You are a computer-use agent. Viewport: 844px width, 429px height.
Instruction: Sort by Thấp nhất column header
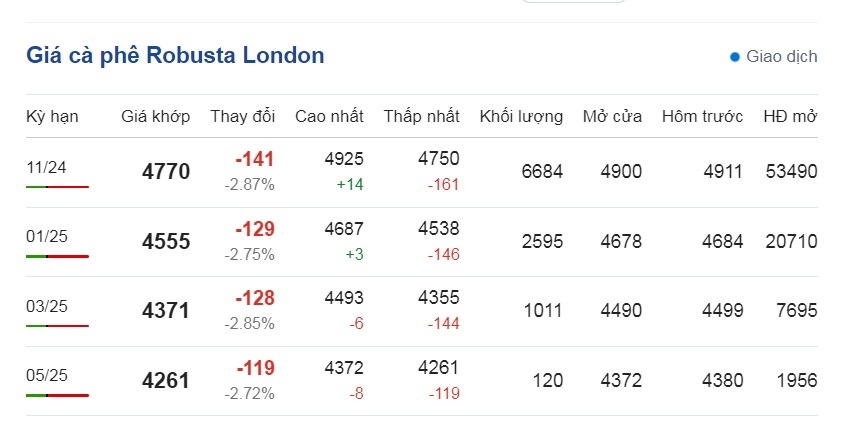click(421, 116)
